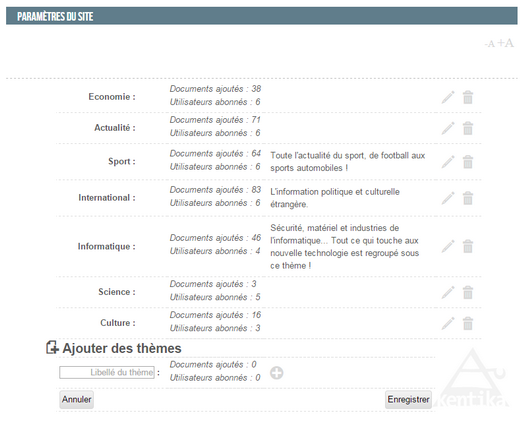
Task: Click the Annuler button
Action: coord(76,399)
